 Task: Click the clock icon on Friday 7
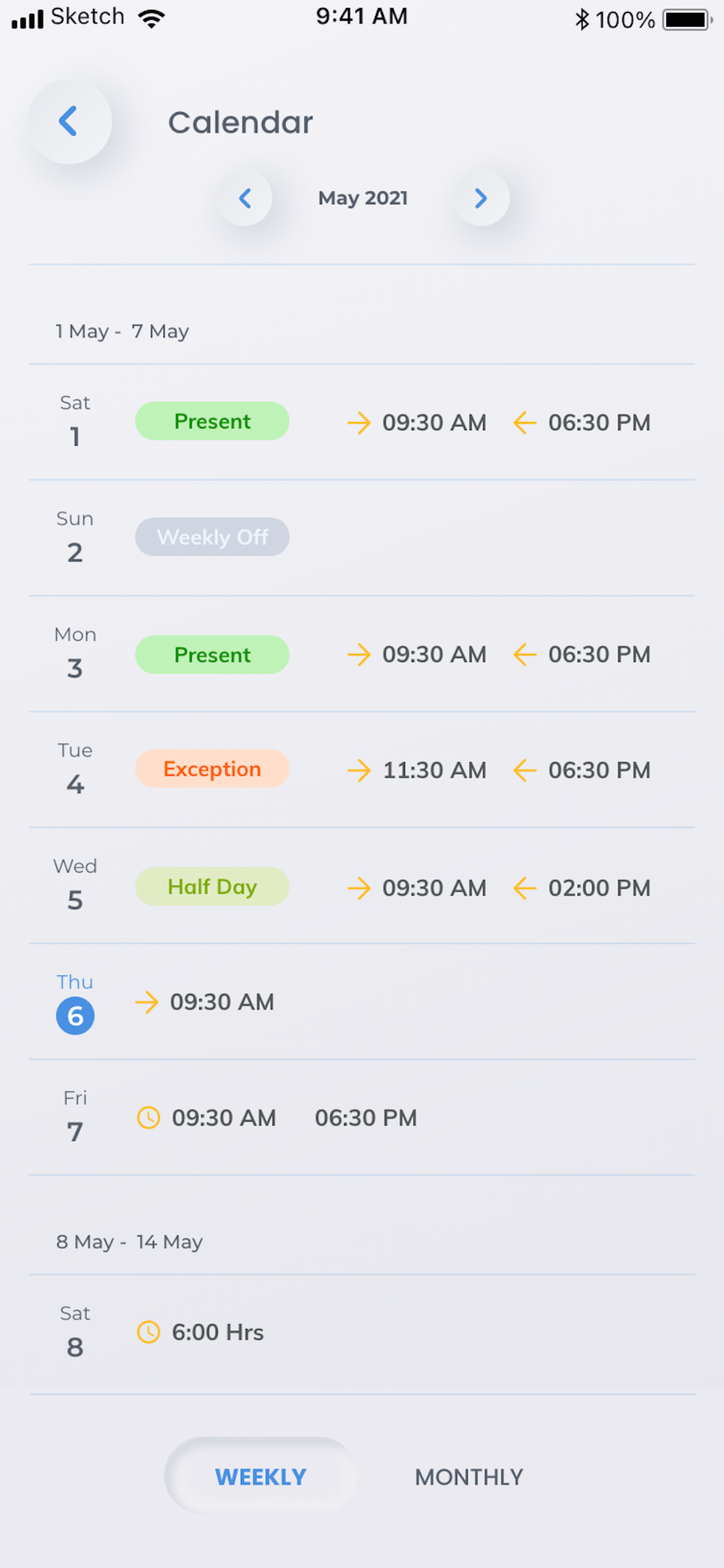point(148,1118)
